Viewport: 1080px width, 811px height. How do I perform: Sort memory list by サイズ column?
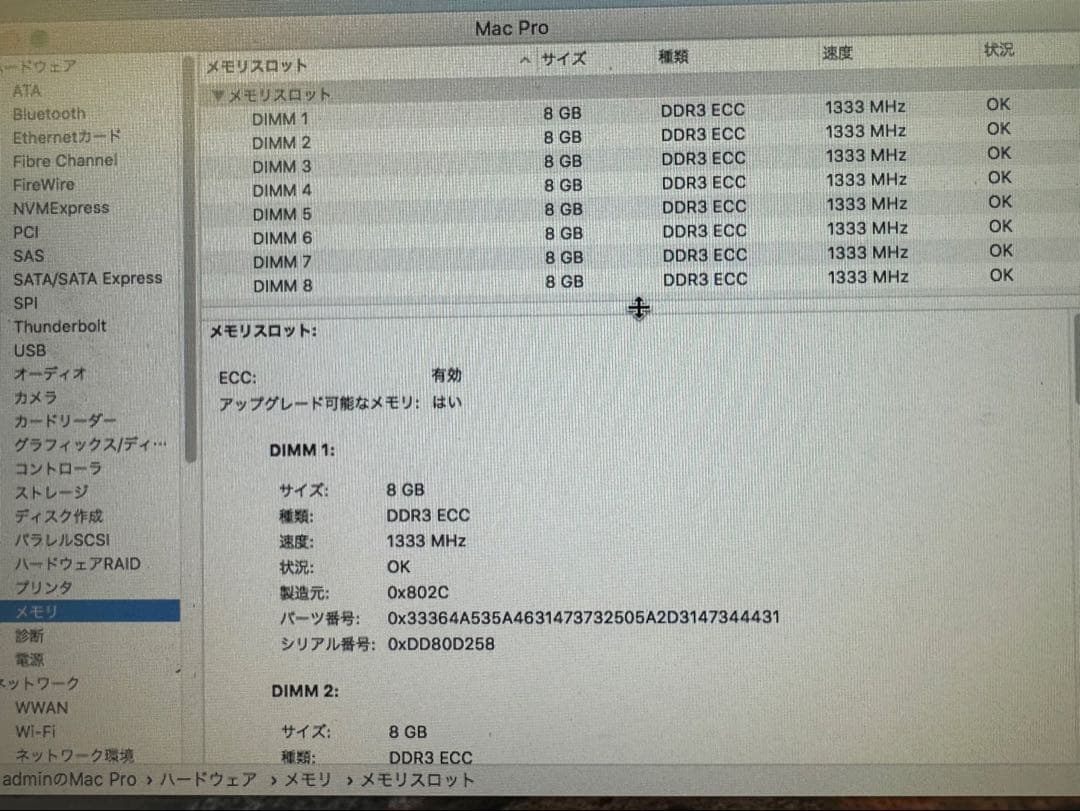pos(563,59)
